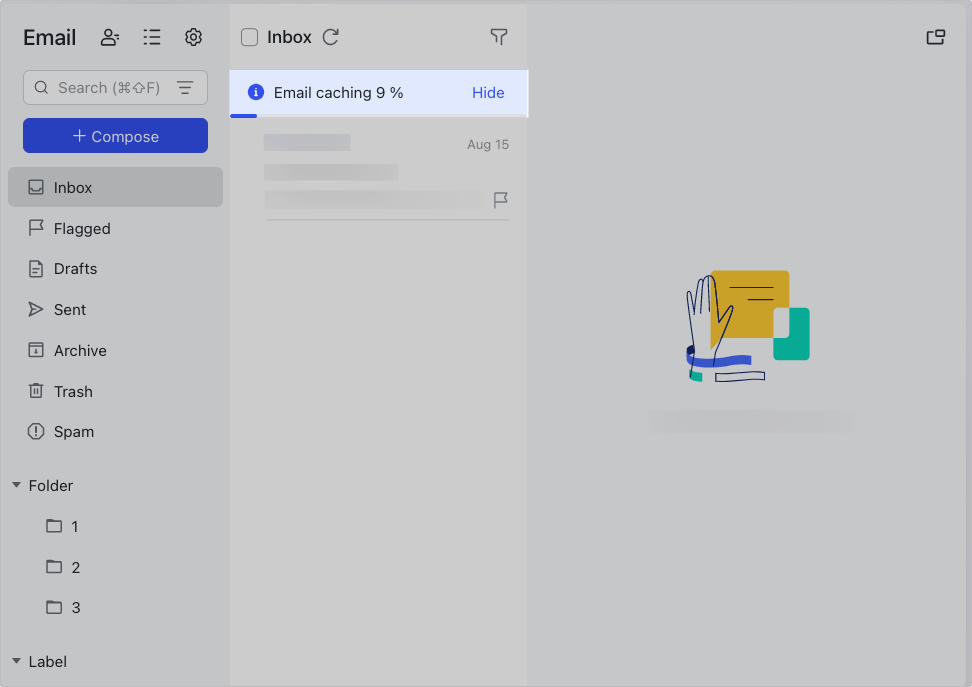Click the search filter options icon

[185, 88]
